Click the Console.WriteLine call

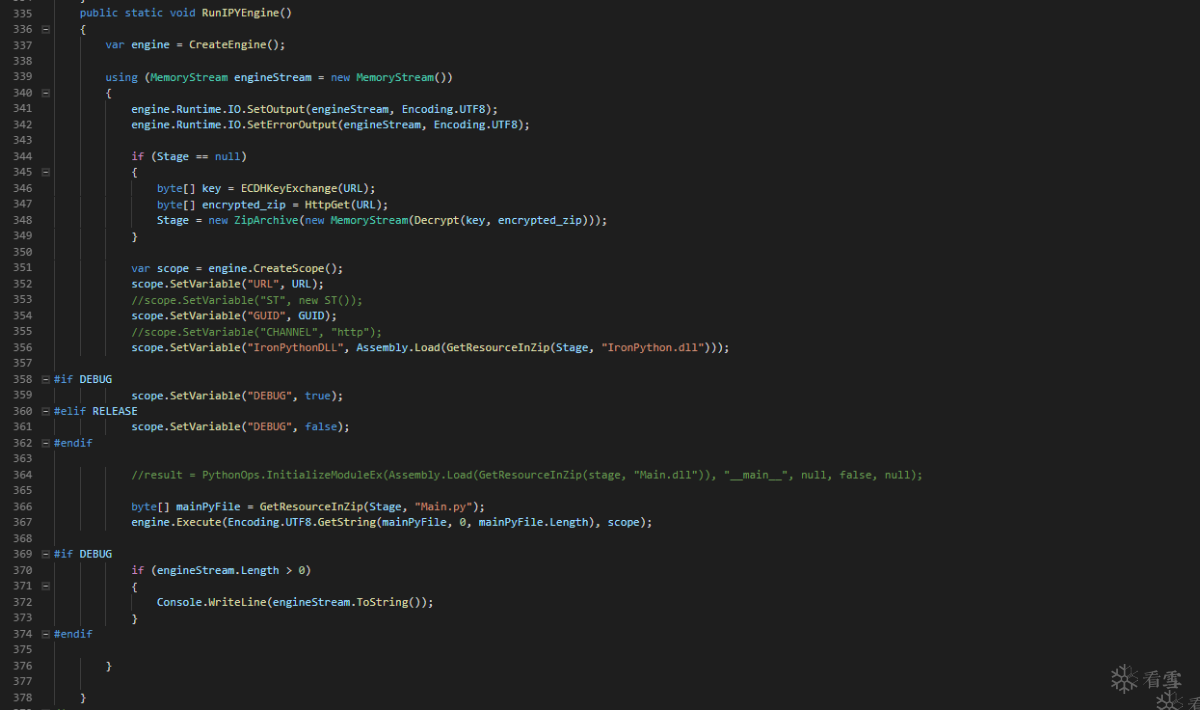[211, 602]
